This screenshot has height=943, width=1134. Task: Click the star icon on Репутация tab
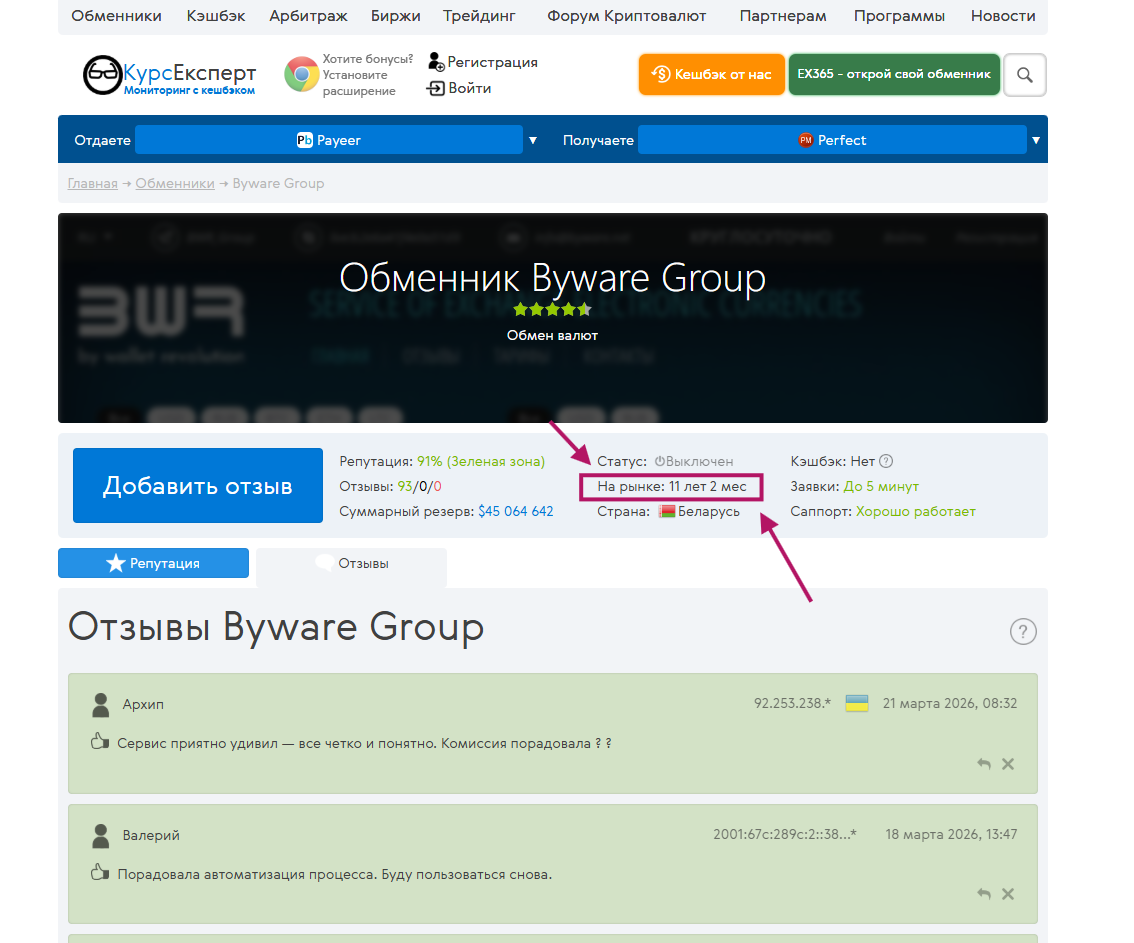coord(116,563)
